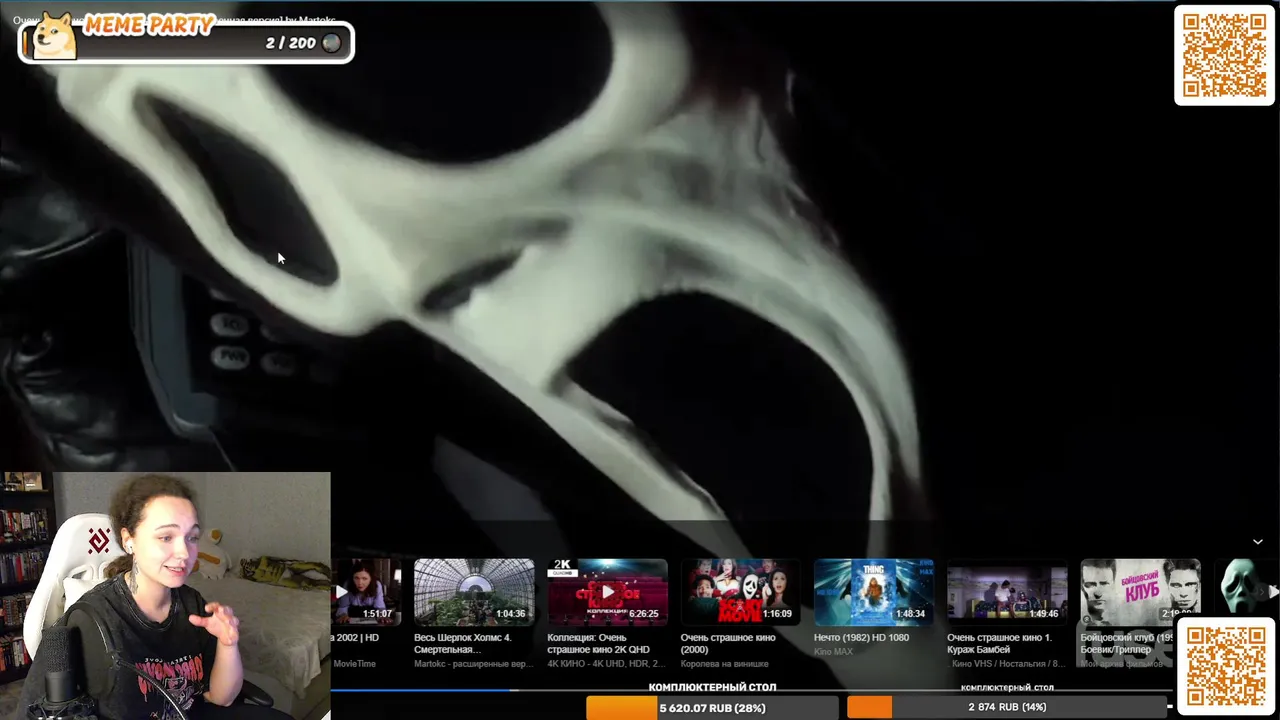Open the 1:04:36 Sherlock Holmes 4 thumbnail
The image size is (1280, 720).
pos(474,592)
